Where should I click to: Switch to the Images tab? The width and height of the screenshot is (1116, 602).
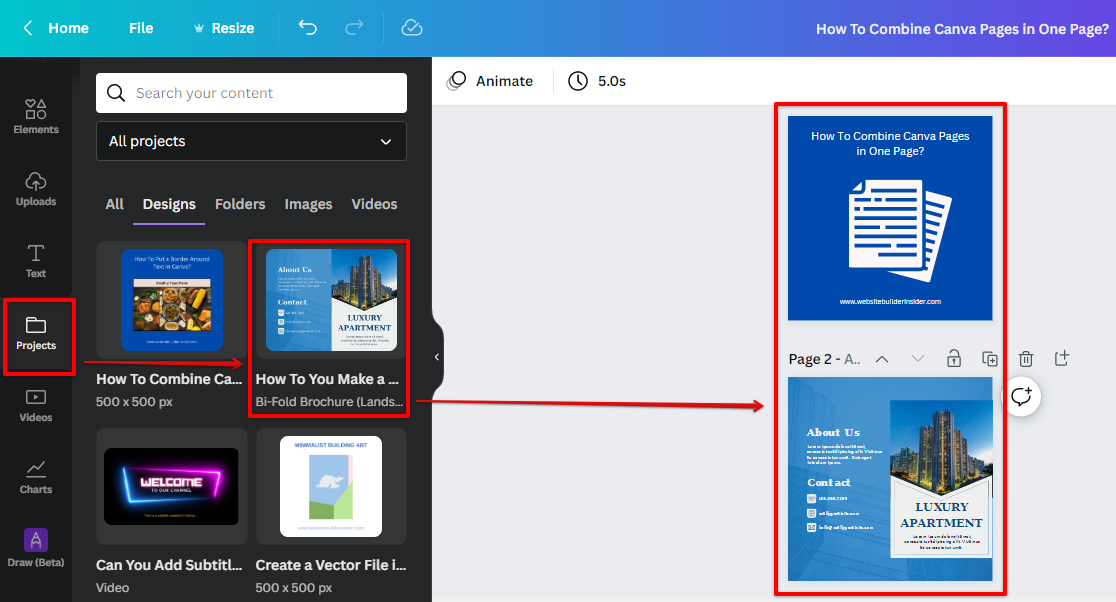[308, 204]
